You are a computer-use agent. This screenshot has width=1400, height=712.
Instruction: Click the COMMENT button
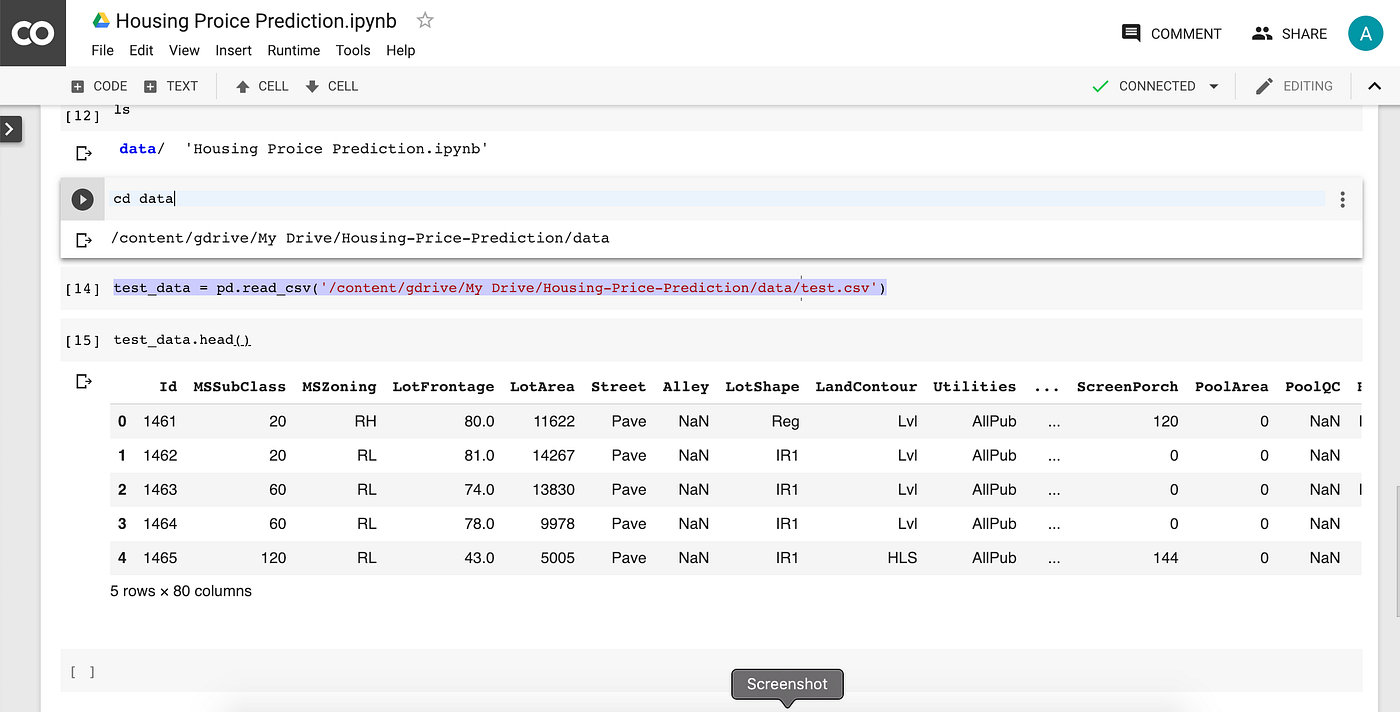click(1172, 33)
